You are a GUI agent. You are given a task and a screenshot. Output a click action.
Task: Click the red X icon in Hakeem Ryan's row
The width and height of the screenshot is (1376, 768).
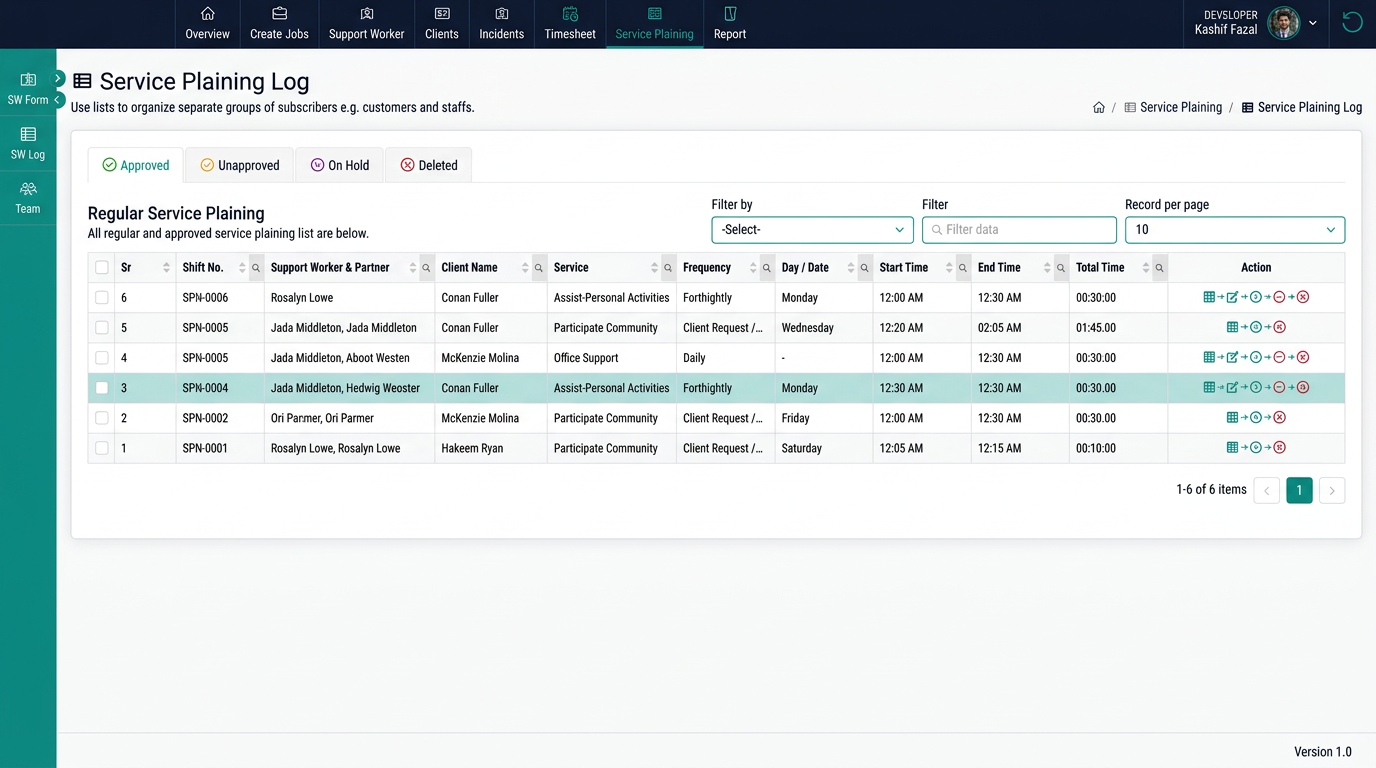[1279, 448]
